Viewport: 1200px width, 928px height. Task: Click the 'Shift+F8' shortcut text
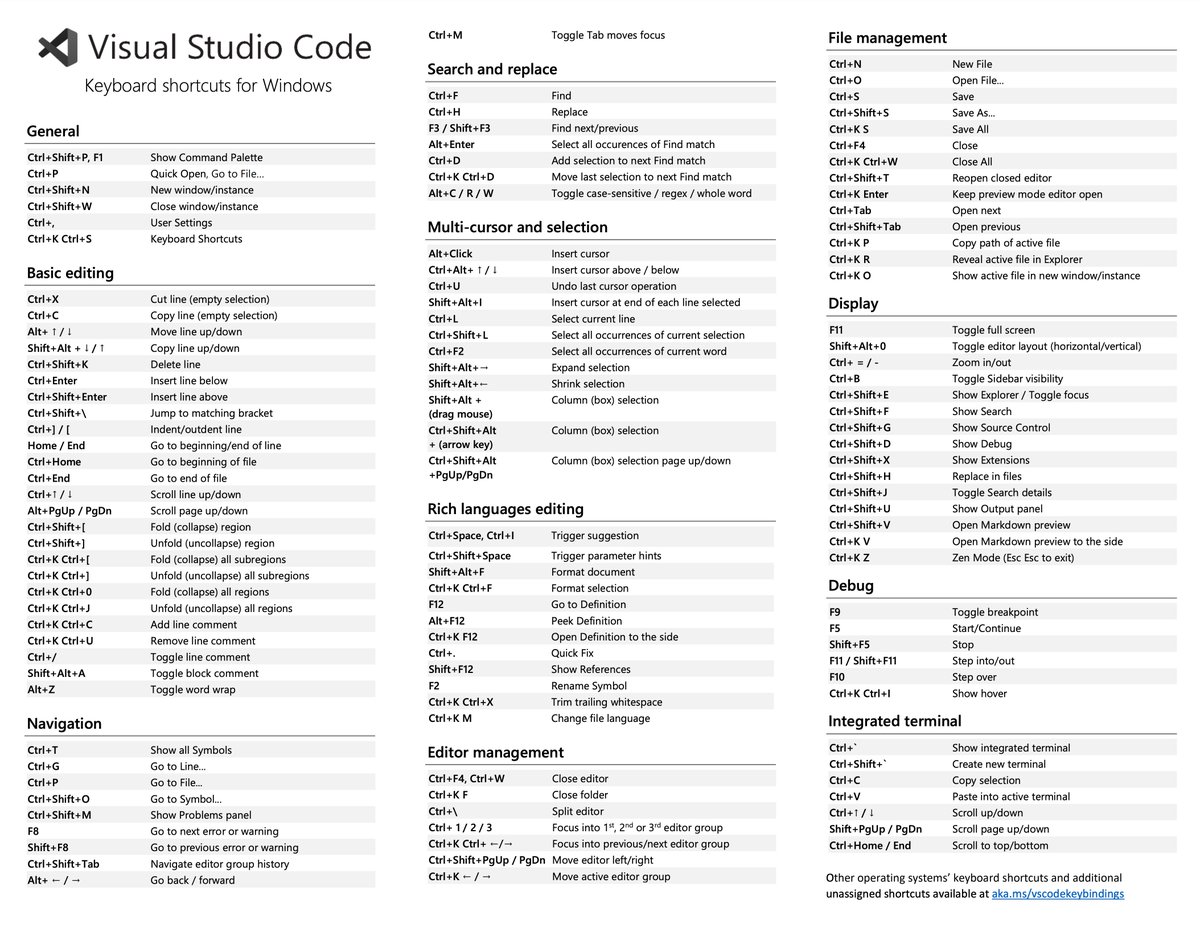(x=48, y=847)
